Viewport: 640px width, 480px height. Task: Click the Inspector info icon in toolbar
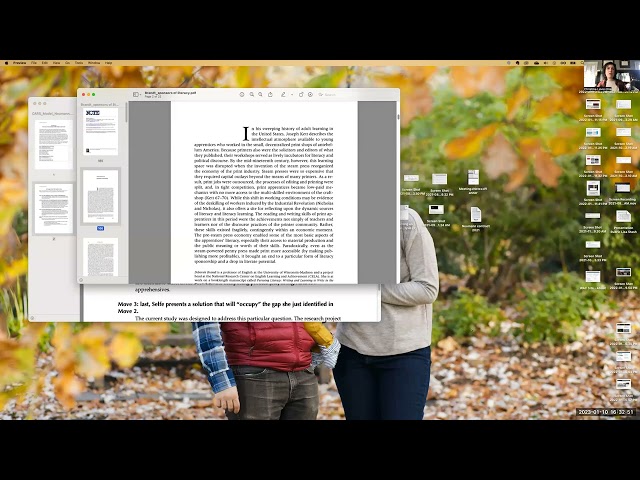click(x=242, y=94)
